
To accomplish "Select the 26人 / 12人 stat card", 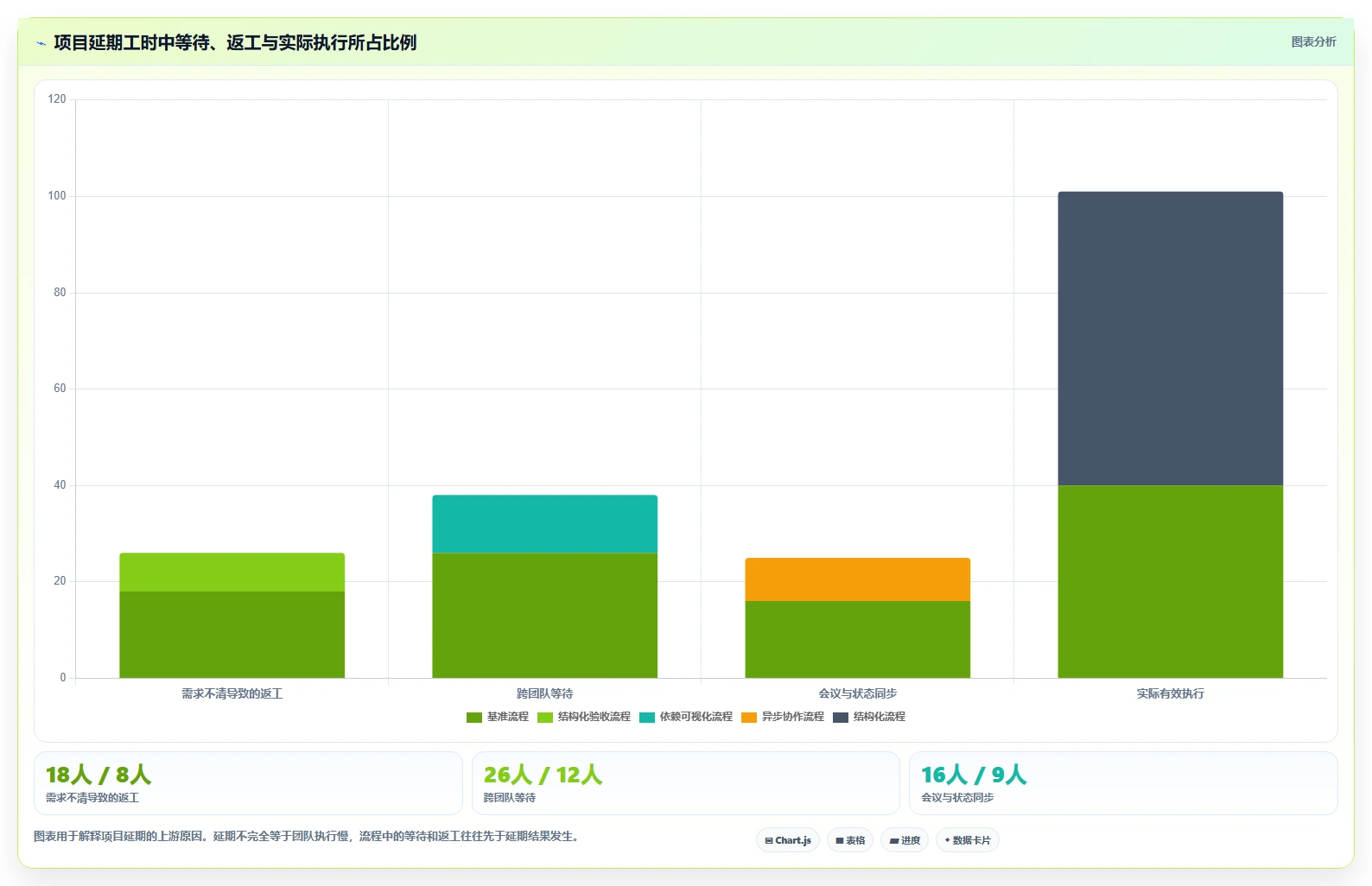I will coord(686,783).
